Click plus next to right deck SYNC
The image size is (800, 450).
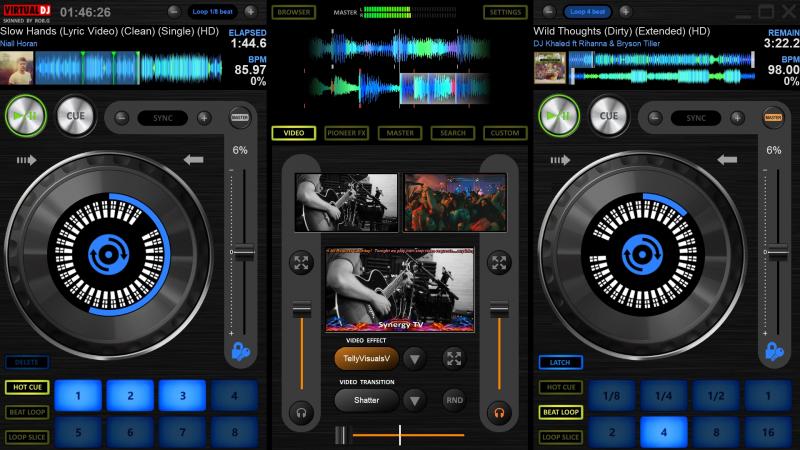tap(737, 118)
